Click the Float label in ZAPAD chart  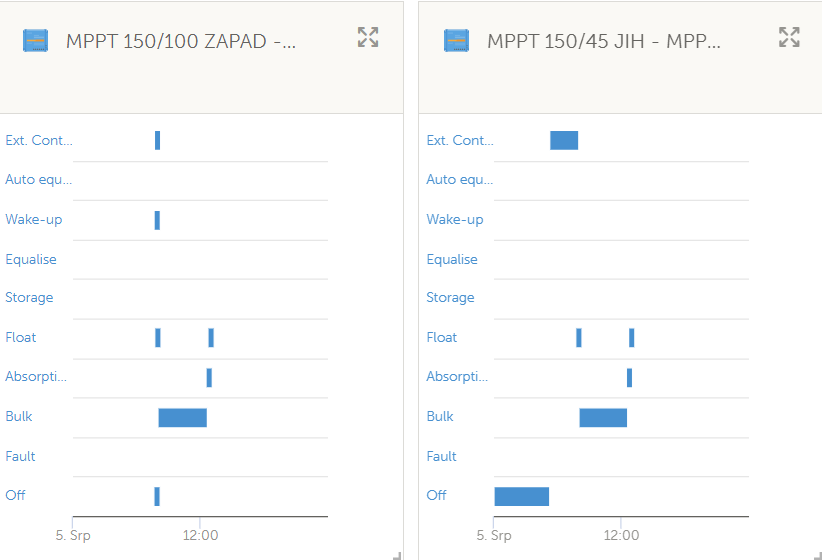(21, 337)
